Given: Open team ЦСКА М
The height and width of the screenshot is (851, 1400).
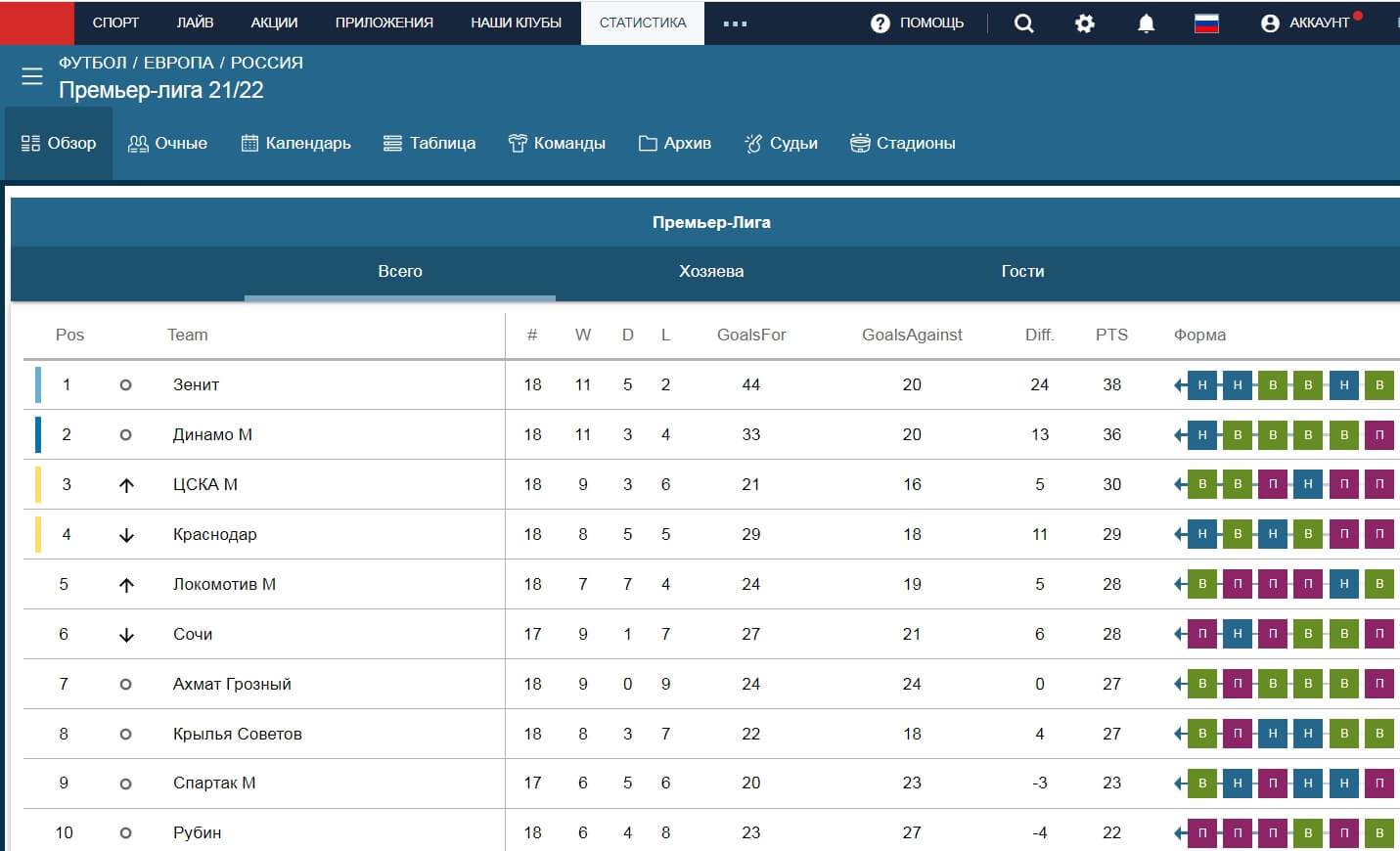Looking at the screenshot, I should [x=205, y=485].
